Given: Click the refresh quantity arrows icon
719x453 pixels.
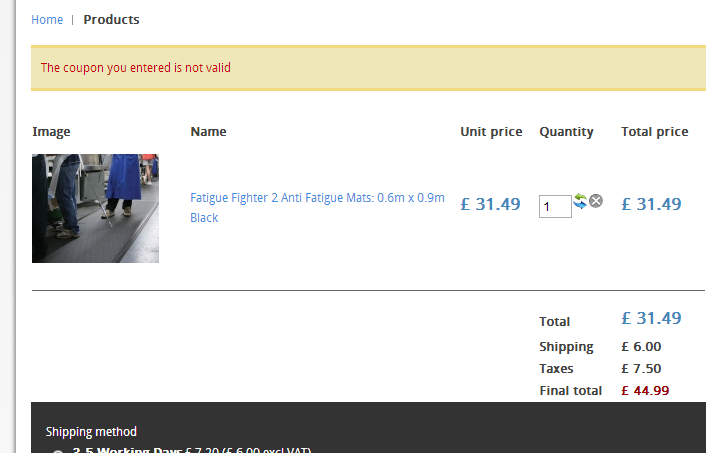Looking at the screenshot, I should pyautogui.click(x=580, y=201).
